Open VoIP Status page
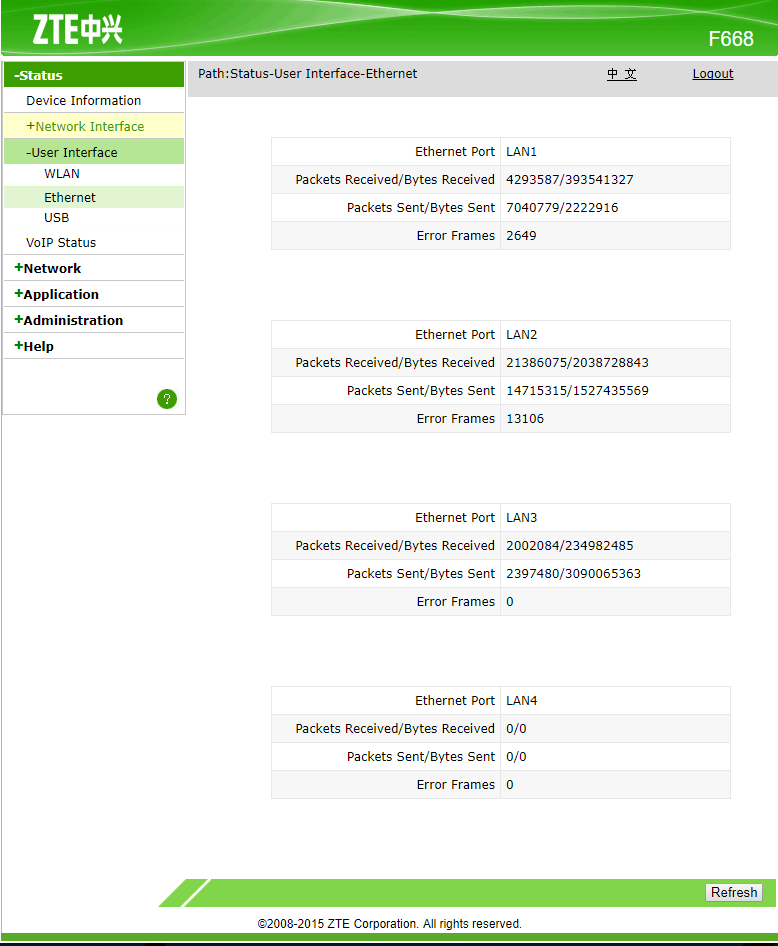778x946 pixels. click(61, 243)
